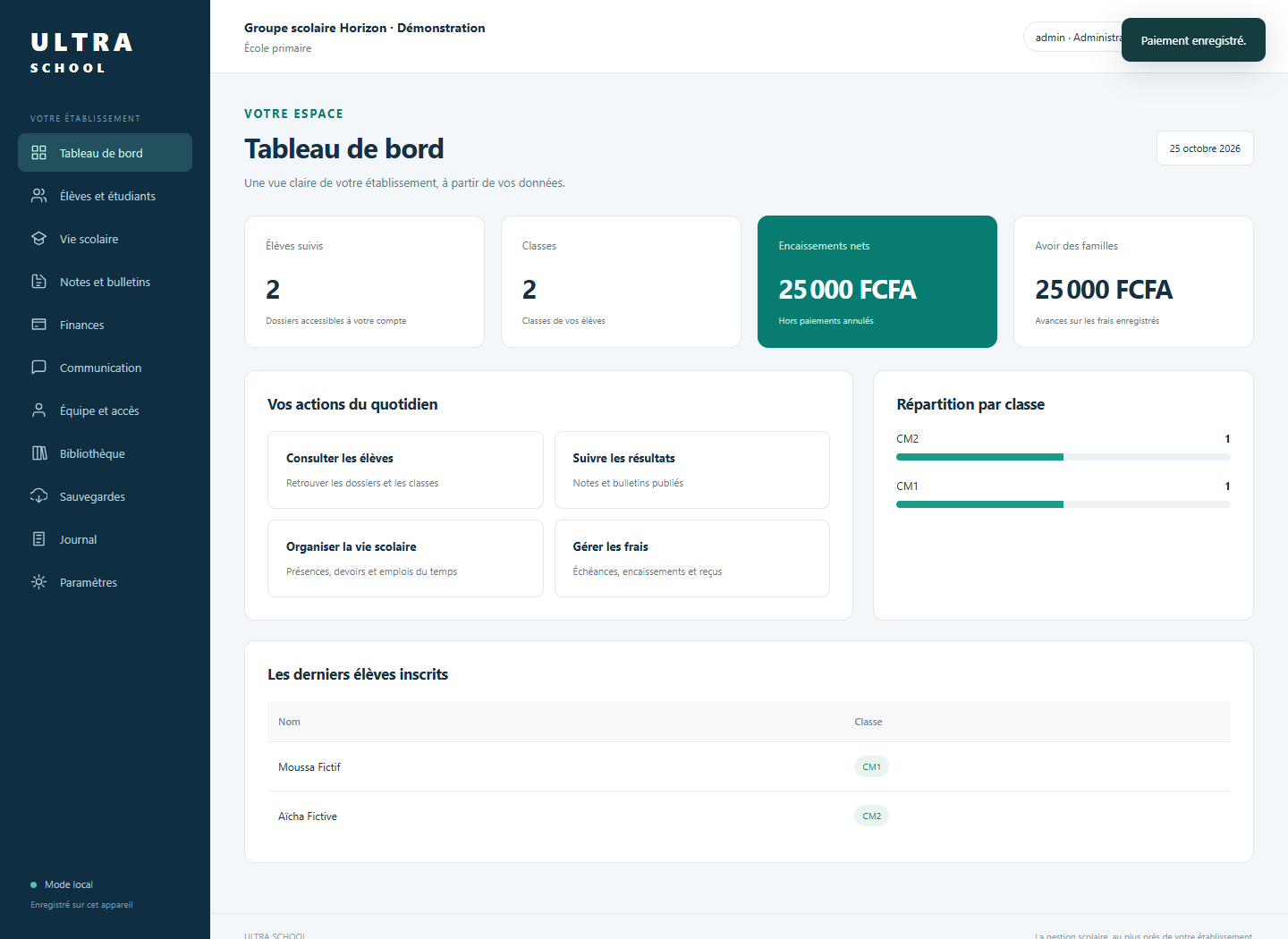Image resolution: width=1288 pixels, height=939 pixels.
Task: Click the Tableau de bord grid icon
Action: [38, 153]
